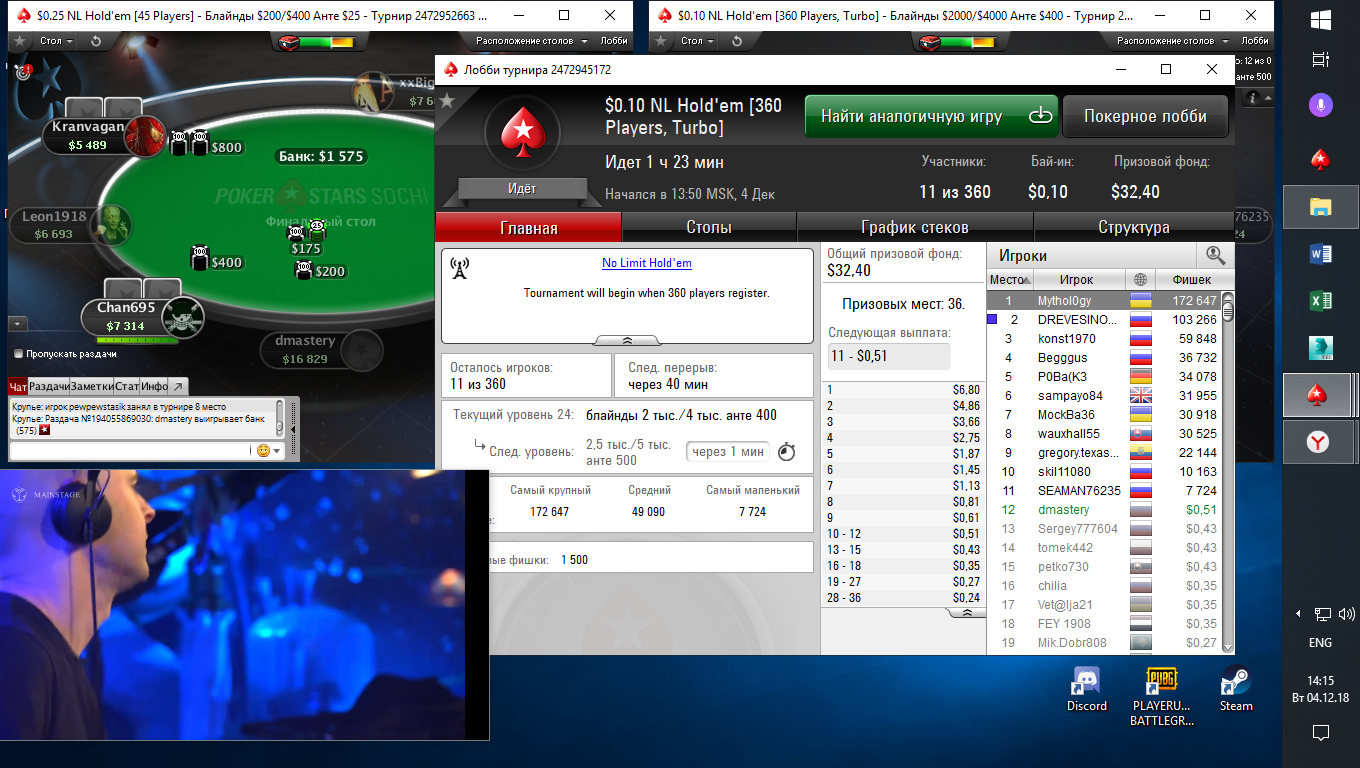Open the Windows Start button
1360x768 pixels.
pos(1320,20)
